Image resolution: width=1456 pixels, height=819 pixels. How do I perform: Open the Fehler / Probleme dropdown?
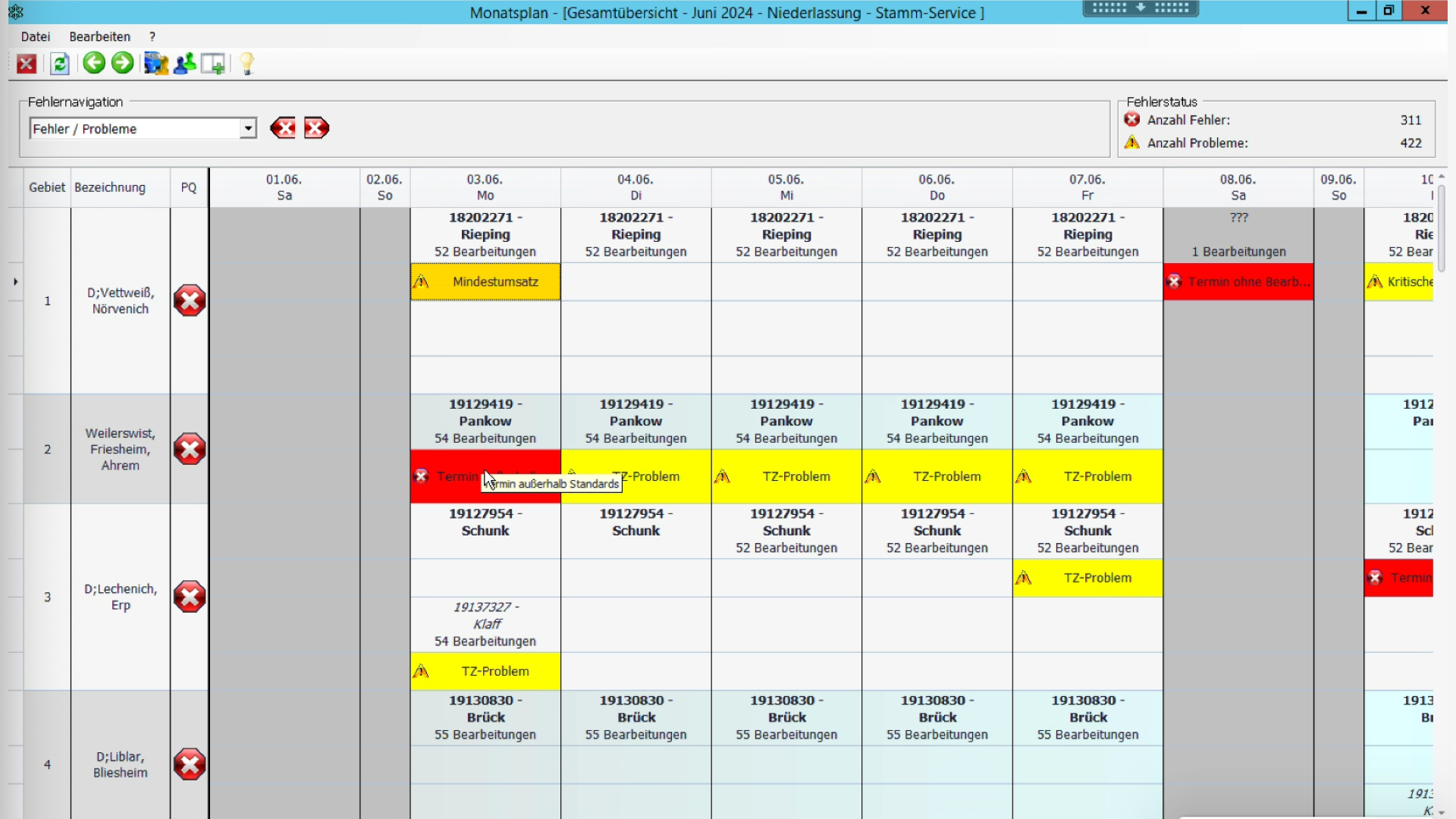pyautogui.click(x=248, y=128)
